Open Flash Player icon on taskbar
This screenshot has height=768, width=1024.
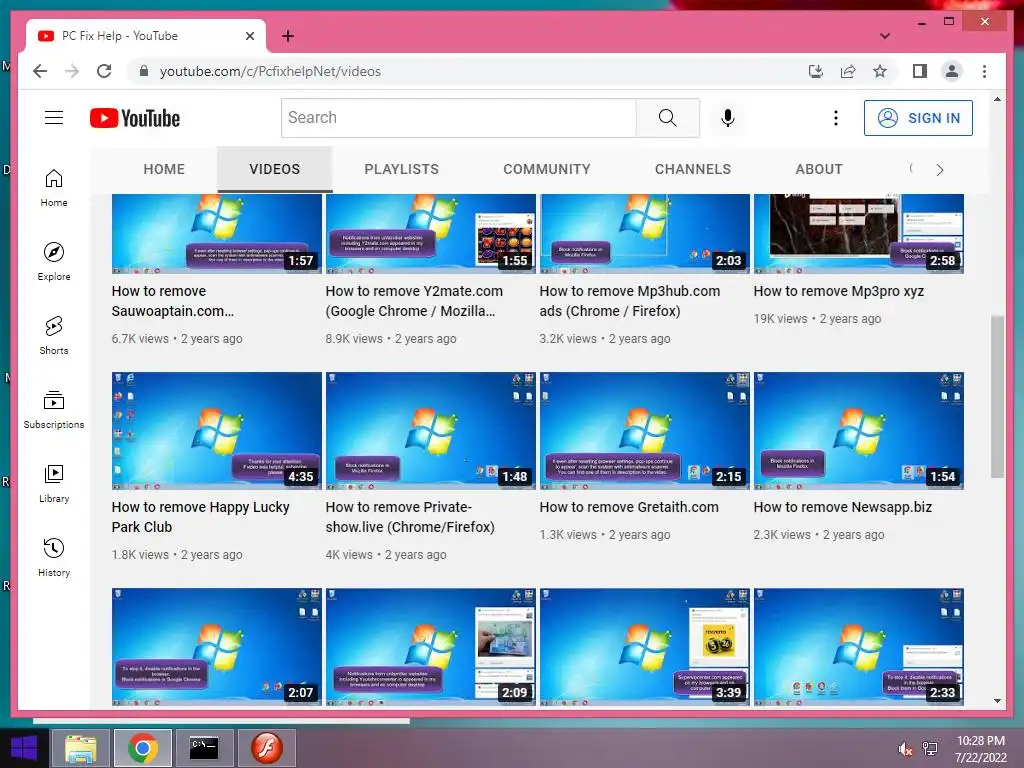pyautogui.click(x=266, y=748)
